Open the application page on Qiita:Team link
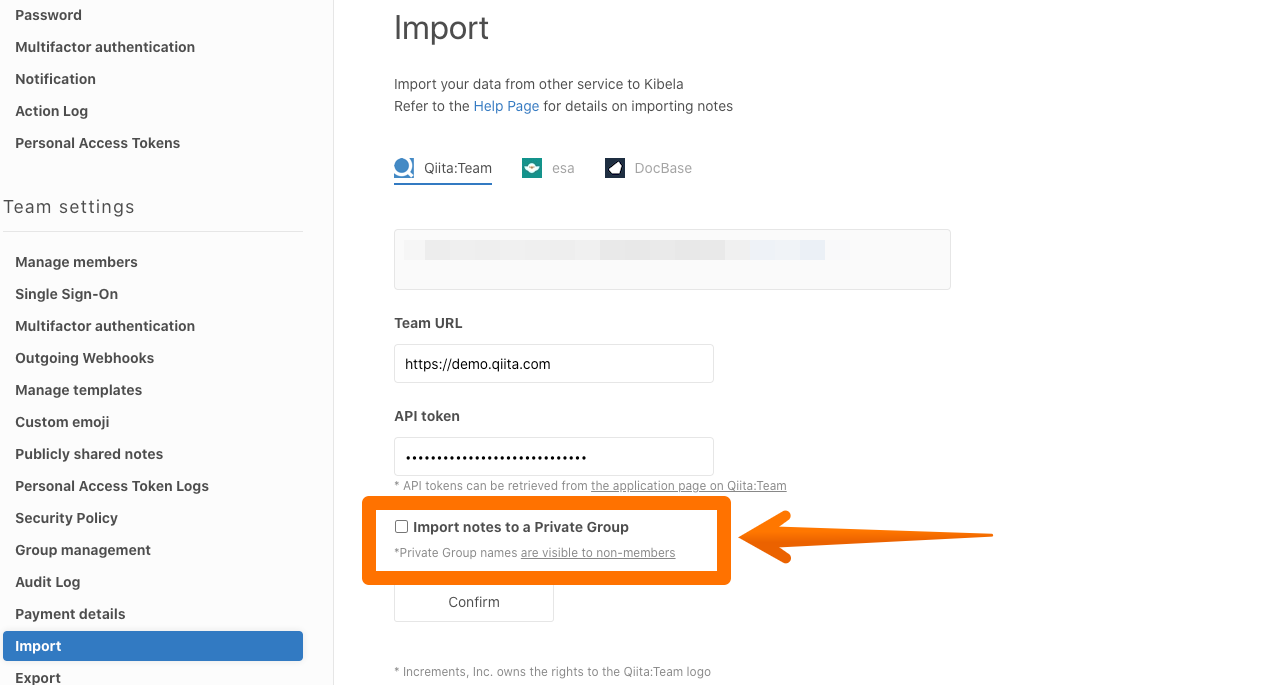The height and width of the screenshot is (685, 1272). pyautogui.click(x=688, y=486)
